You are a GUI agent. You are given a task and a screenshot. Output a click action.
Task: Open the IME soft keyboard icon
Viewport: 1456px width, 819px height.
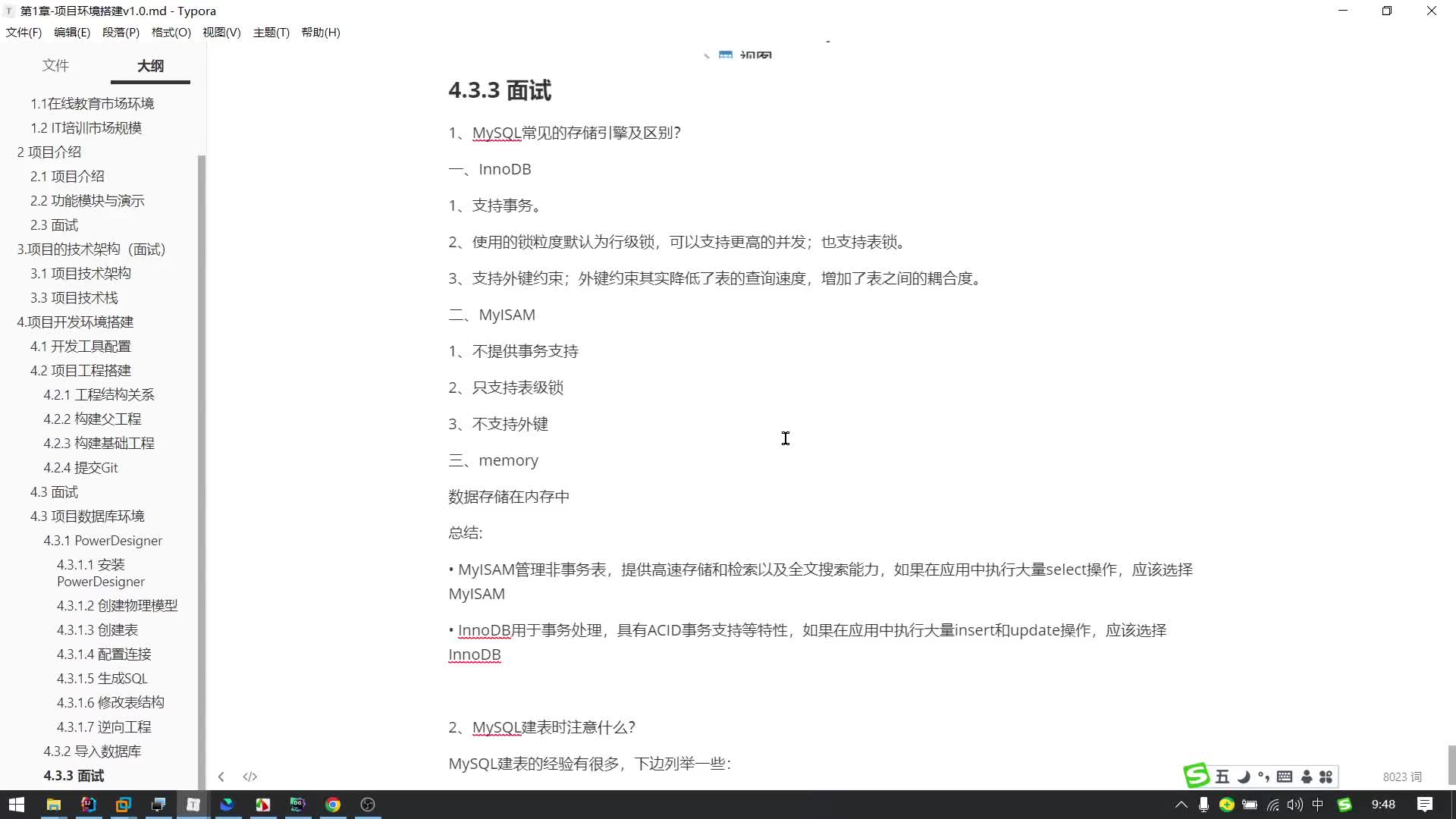pyautogui.click(x=1285, y=777)
